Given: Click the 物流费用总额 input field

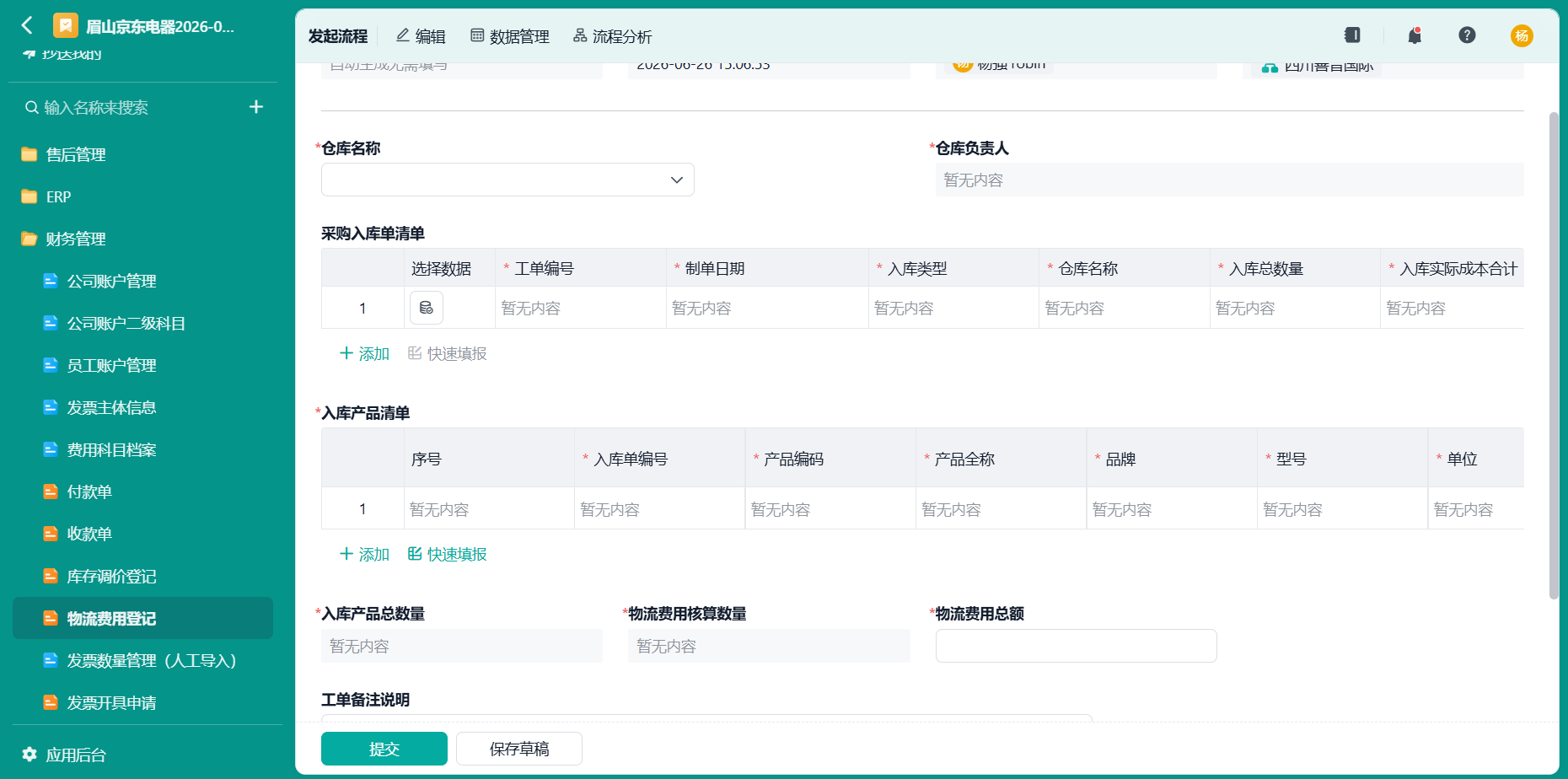Looking at the screenshot, I should [x=1076, y=646].
